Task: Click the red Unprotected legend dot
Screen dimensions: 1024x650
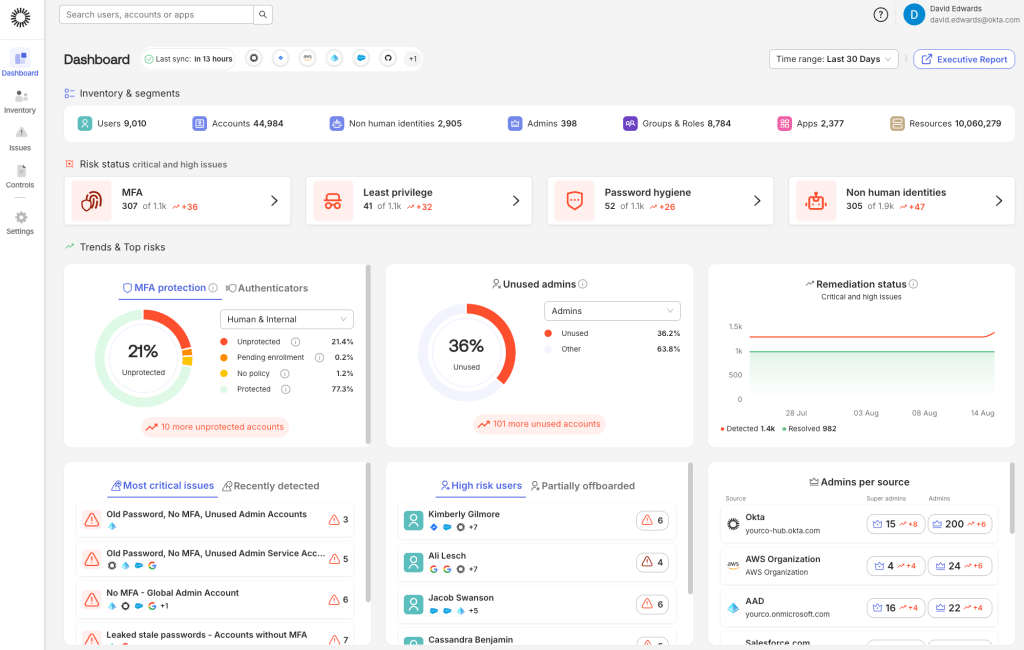Action: [x=225, y=342]
